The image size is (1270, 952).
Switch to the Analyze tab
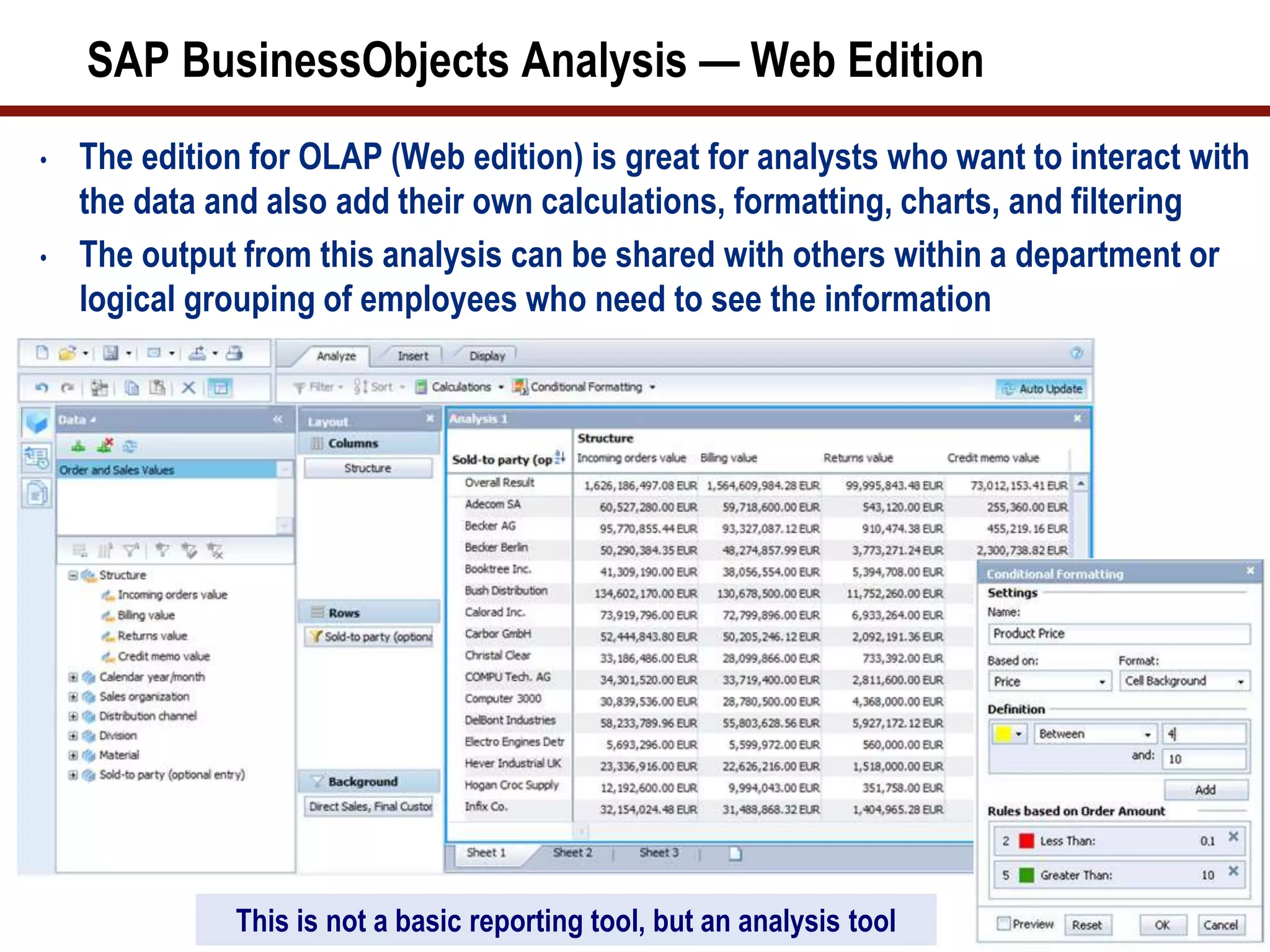[336, 356]
